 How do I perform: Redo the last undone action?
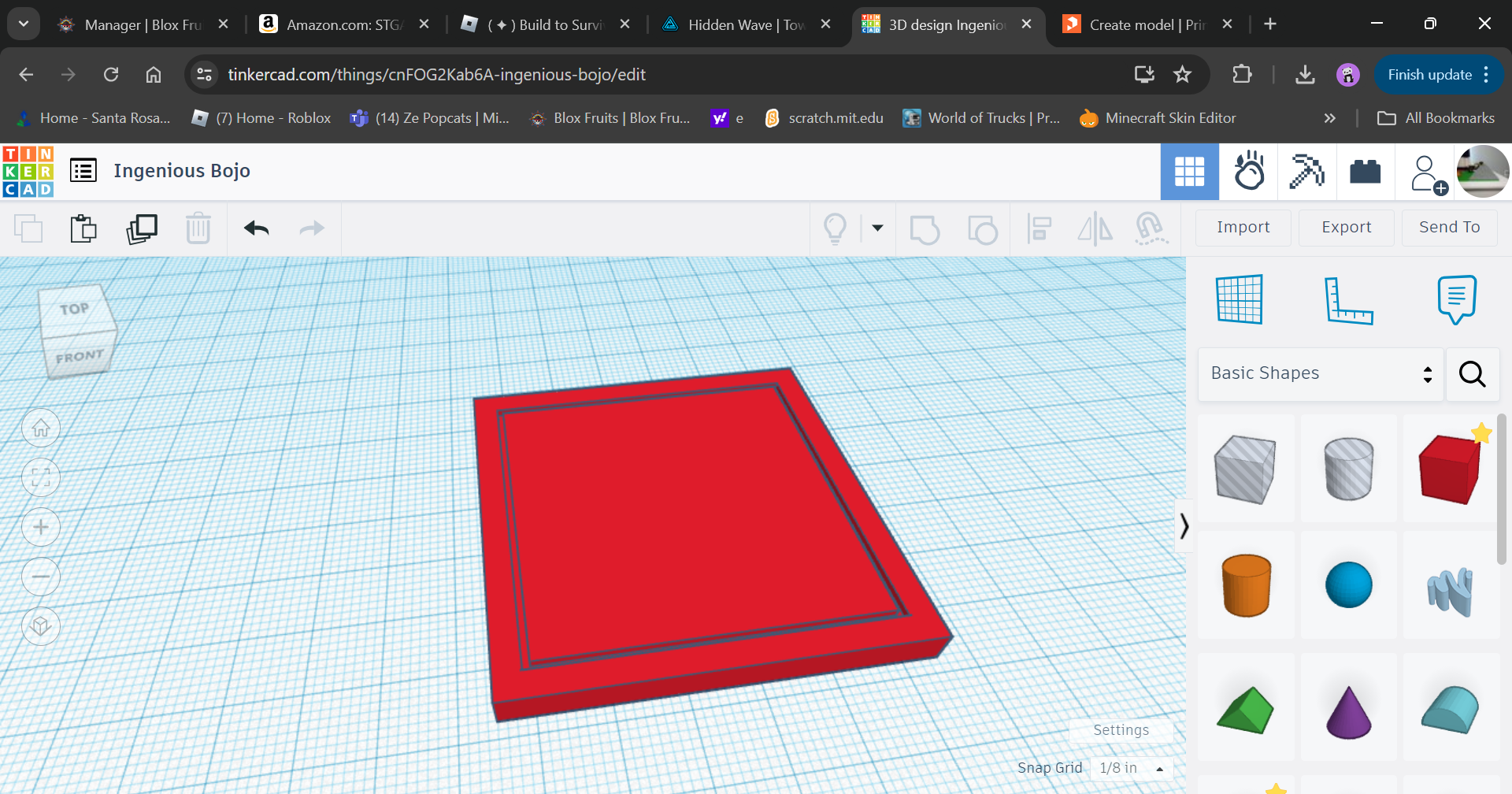(313, 228)
